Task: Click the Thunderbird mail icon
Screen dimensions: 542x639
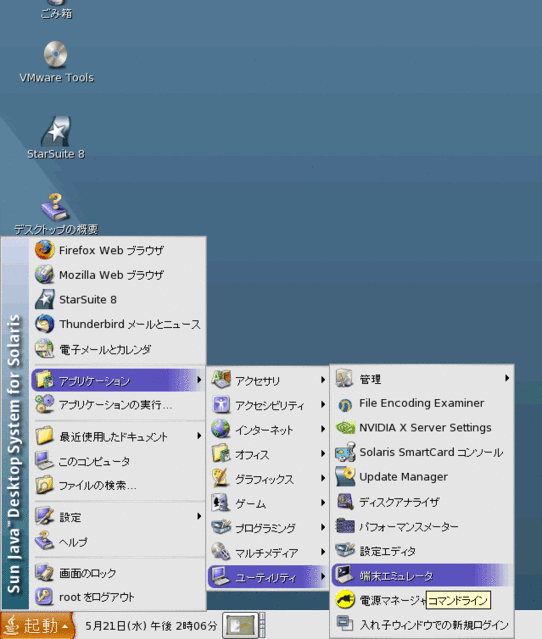Action: click(x=44, y=324)
